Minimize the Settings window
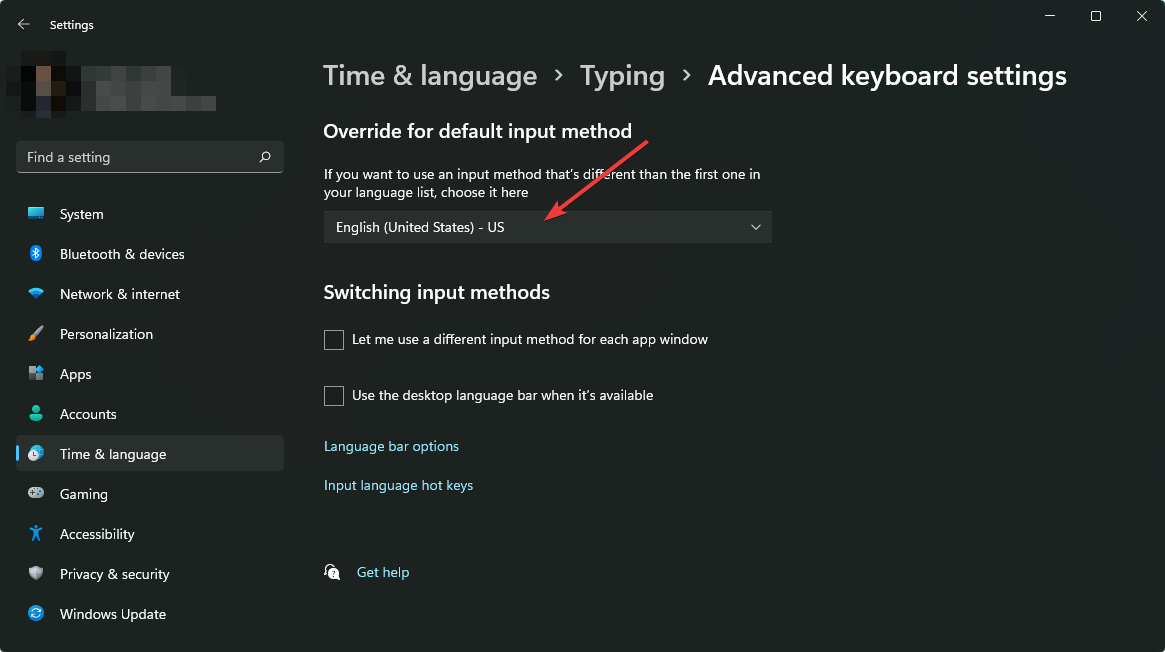The image size is (1165, 652). (x=1050, y=16)
